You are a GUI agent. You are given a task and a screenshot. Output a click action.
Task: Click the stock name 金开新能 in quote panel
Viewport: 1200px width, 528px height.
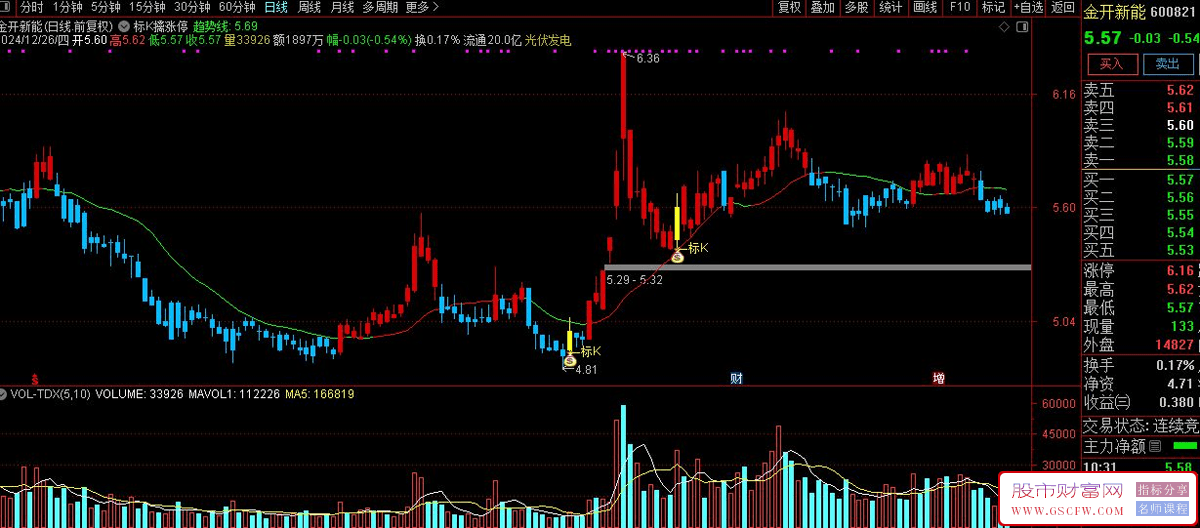pos(1116,11)
